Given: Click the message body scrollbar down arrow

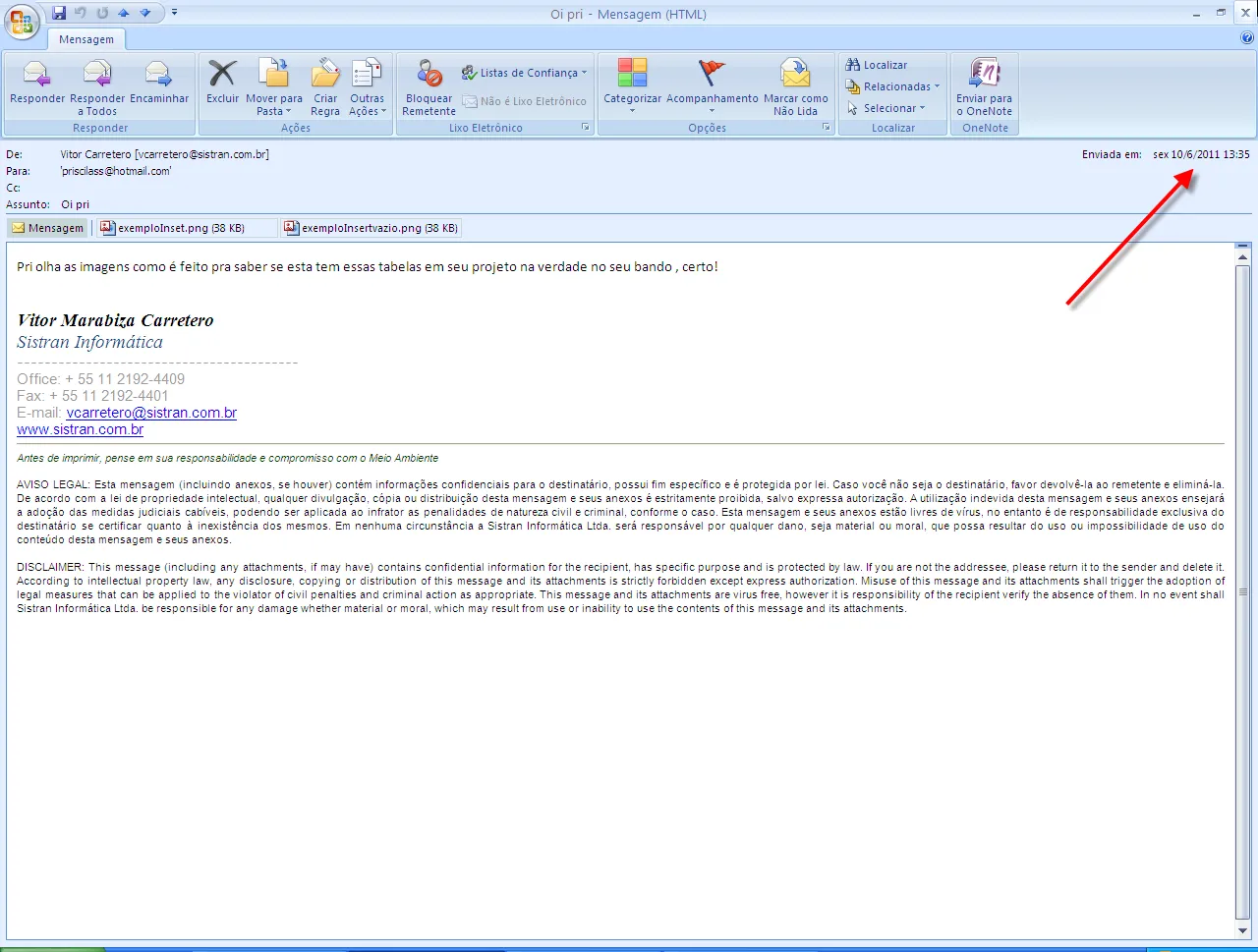Looking at the screenshot, I should 1243,929.
